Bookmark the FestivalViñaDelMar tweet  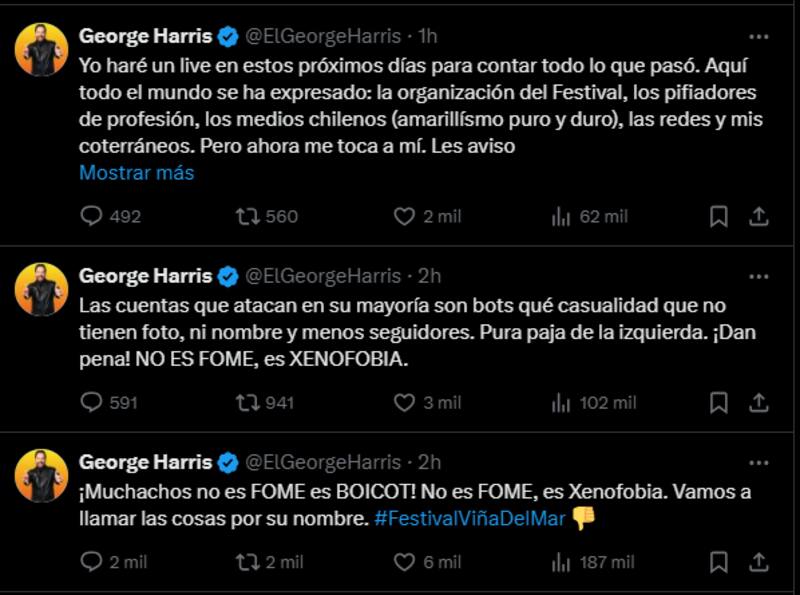[x=718, y=562]
